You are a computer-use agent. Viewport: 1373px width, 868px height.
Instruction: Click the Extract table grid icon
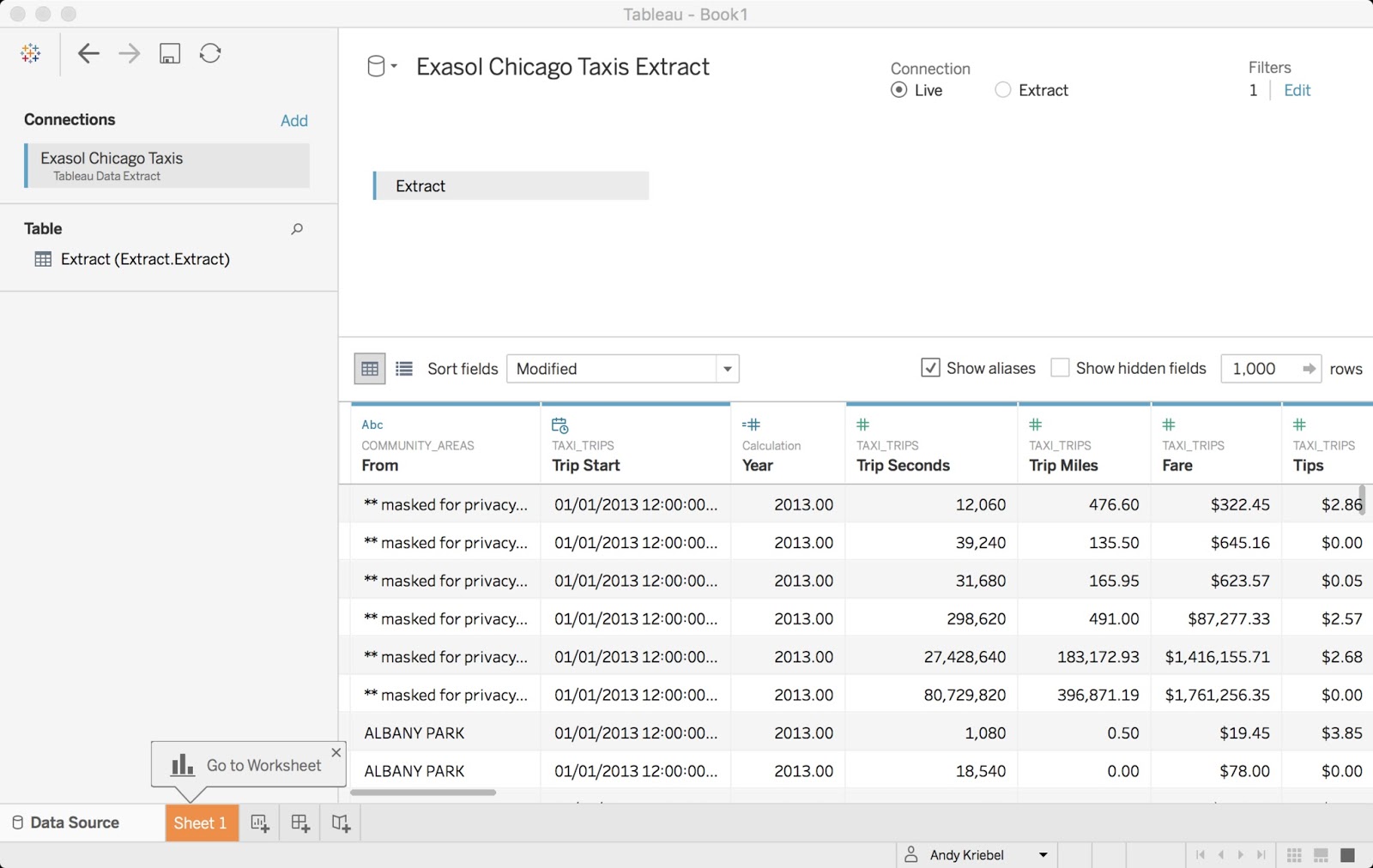pos(43,259)
